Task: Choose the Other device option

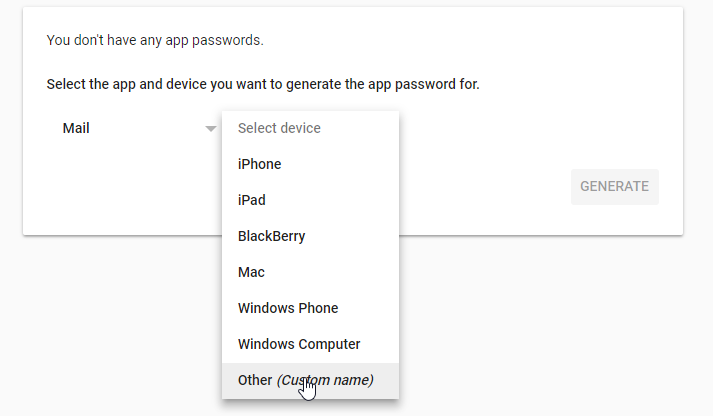Action: (255, 380)
